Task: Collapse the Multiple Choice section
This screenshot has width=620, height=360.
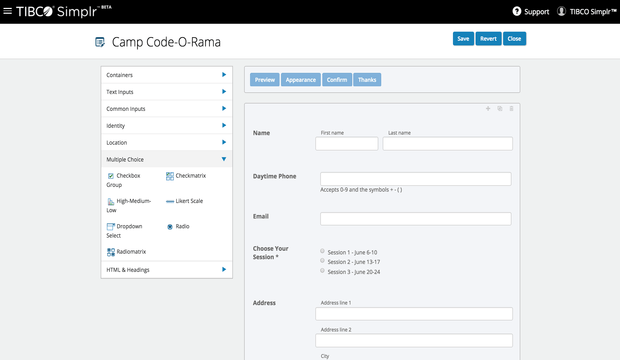Action: tap(166, 159)
